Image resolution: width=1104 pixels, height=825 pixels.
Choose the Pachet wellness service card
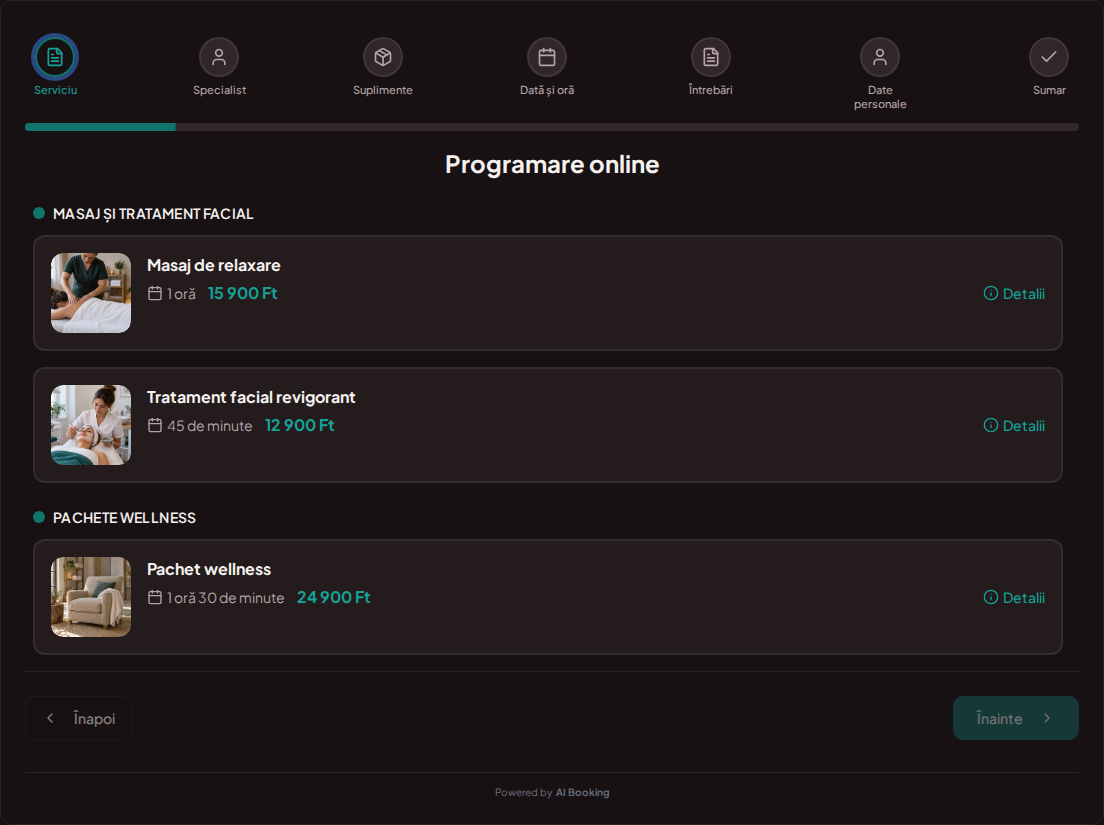pyautogui.click(x=548, y=597)
